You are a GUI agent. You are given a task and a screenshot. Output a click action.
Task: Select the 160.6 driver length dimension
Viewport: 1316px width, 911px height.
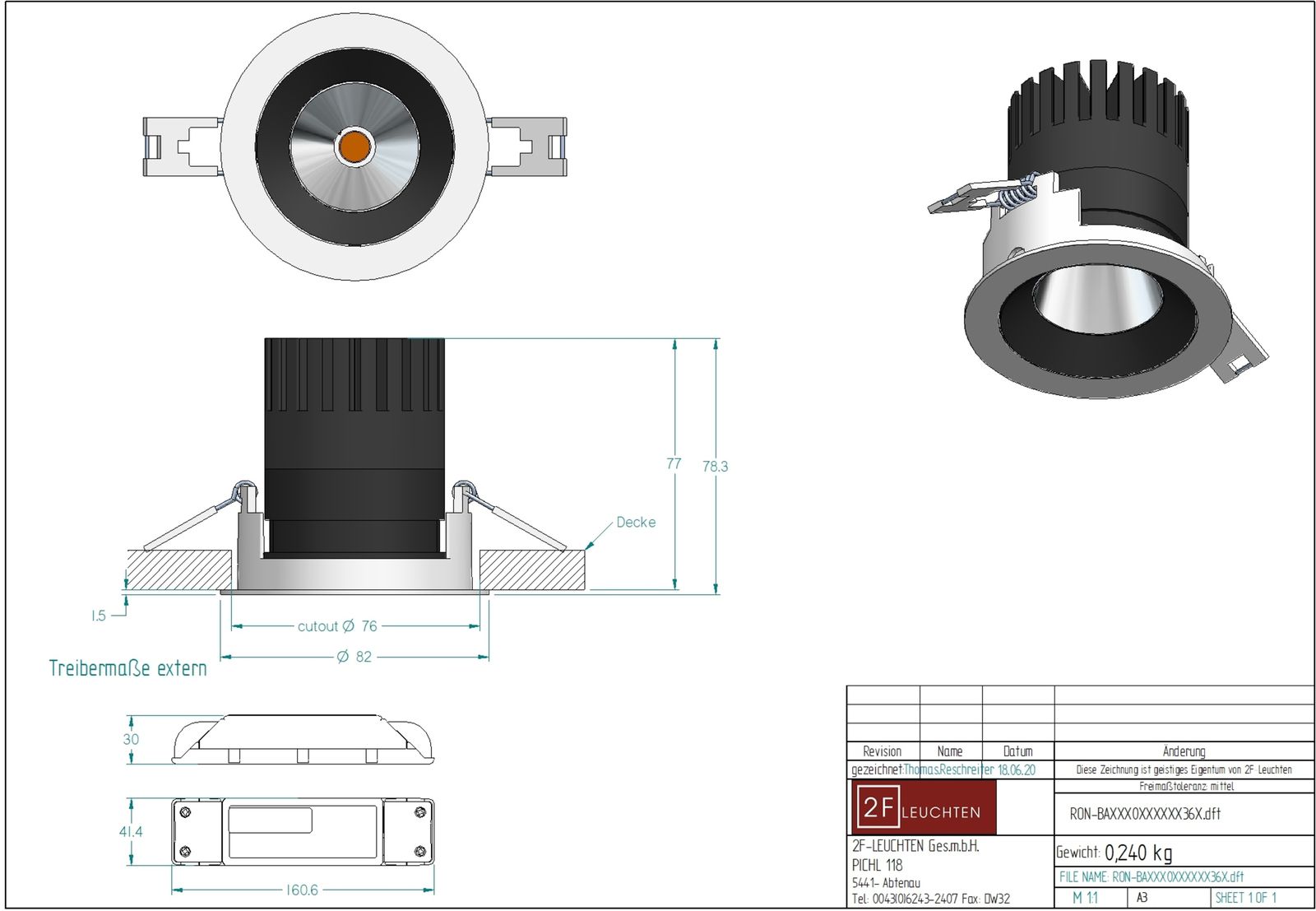(302, 890)
